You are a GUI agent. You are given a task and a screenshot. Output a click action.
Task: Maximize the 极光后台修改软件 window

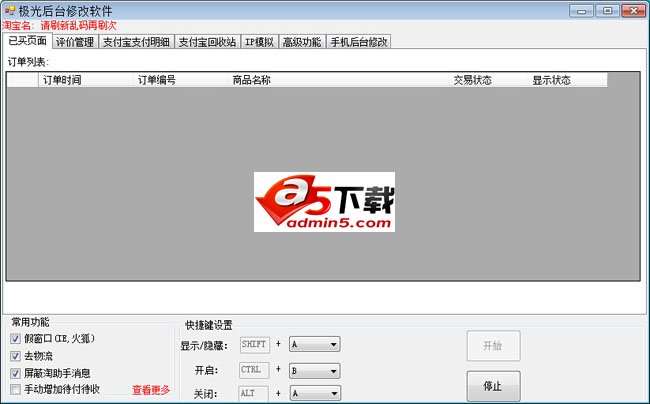pos(607,11)
